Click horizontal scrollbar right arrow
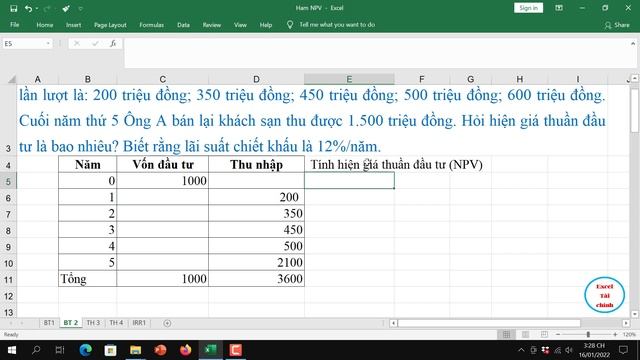The width and height of the screenshot is (640, 360). (626, 323)
